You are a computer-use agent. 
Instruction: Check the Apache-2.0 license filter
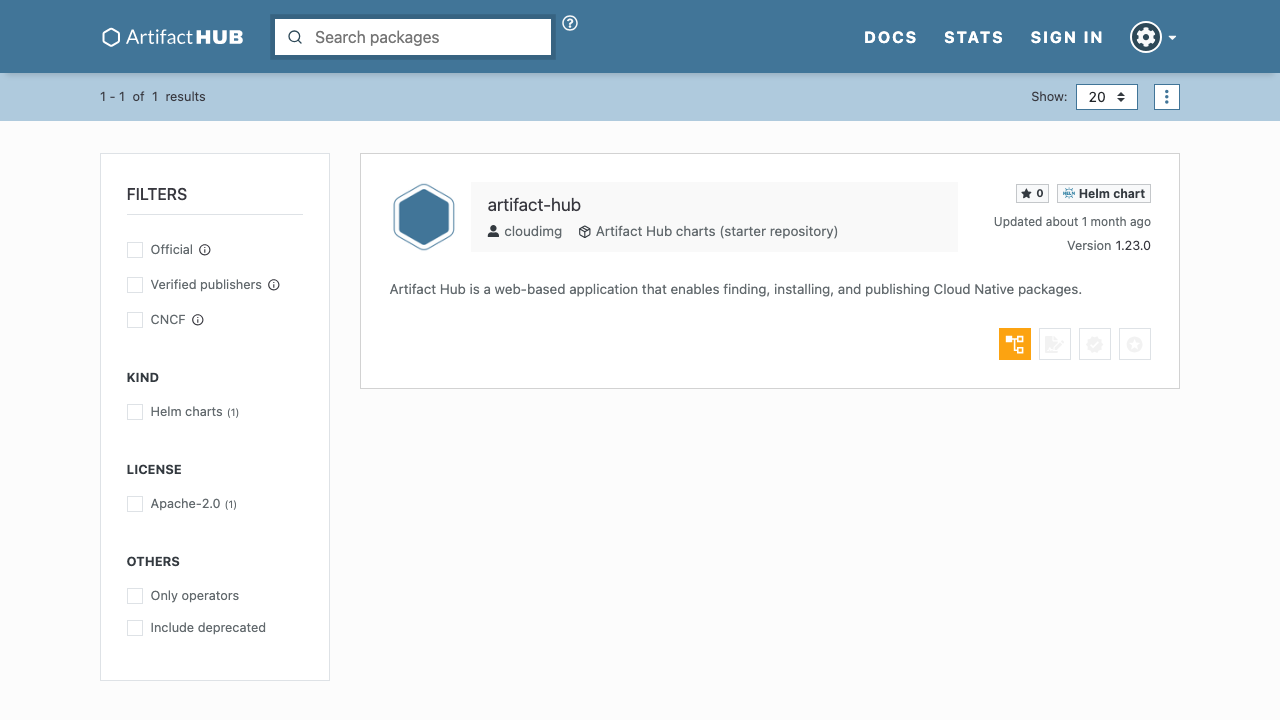point(135,504)
